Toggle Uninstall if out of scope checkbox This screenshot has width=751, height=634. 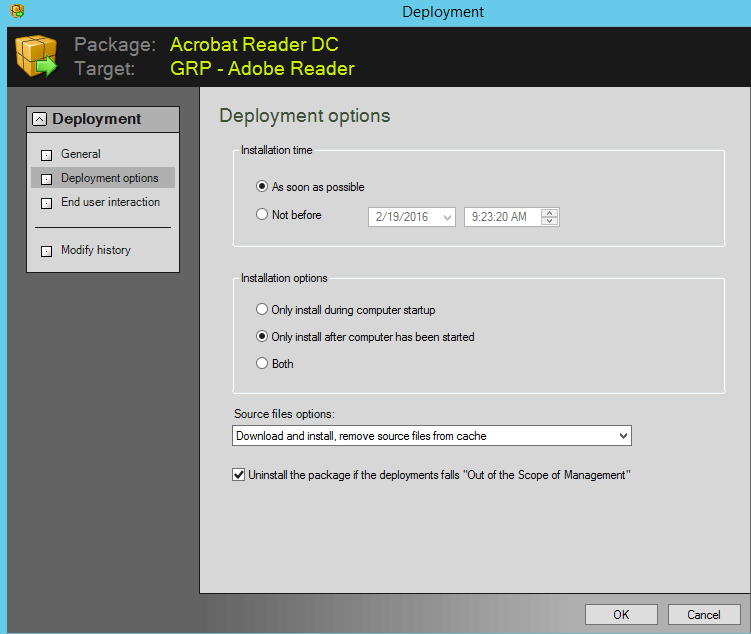(239, 475)
